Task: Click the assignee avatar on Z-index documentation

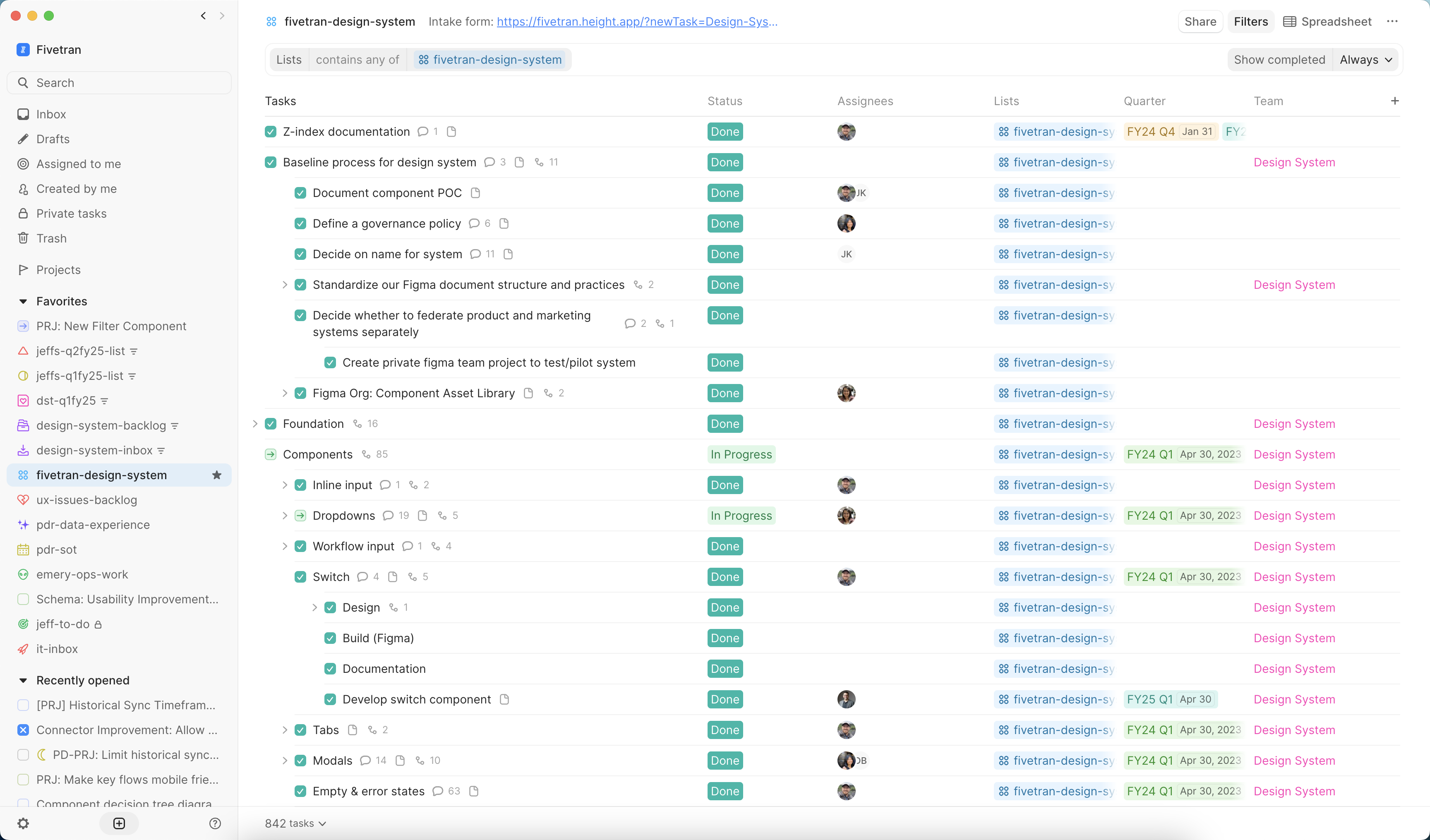Action: (846, 132)
